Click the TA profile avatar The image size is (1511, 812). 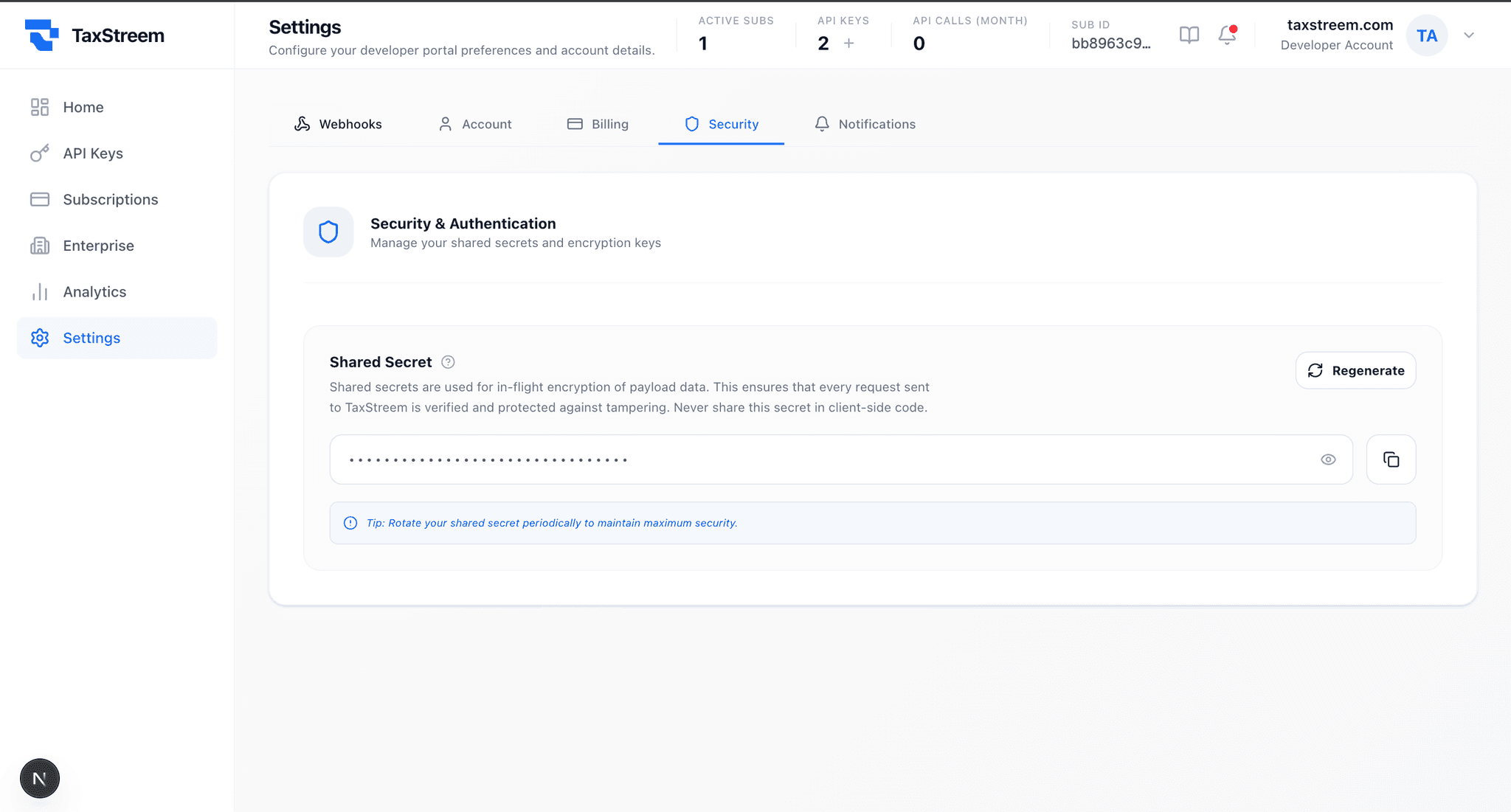coord(1427,35)
